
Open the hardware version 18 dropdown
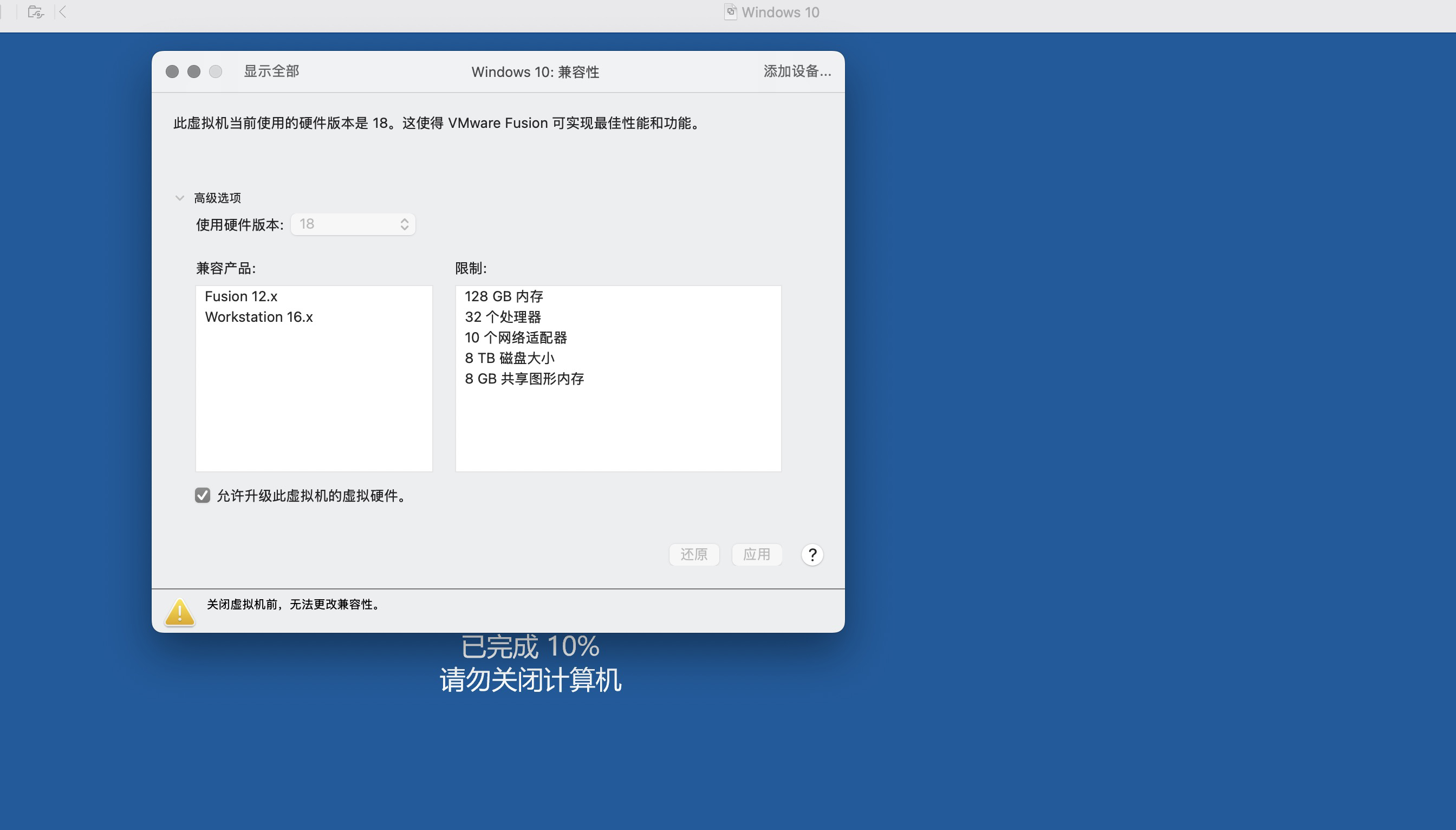(353, 224)
